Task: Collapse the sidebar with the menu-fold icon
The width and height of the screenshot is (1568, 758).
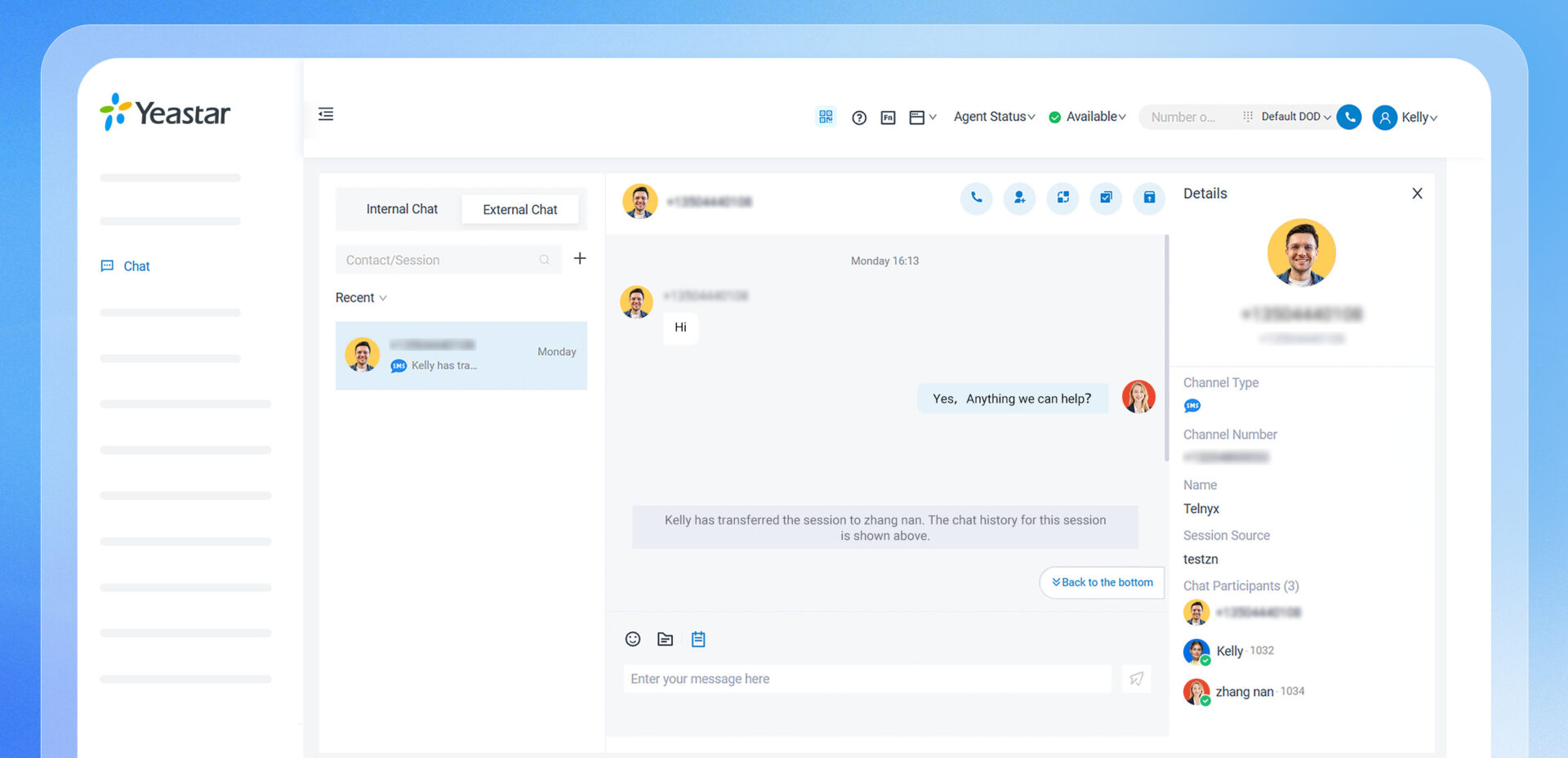Action: (x=326, y=114)
